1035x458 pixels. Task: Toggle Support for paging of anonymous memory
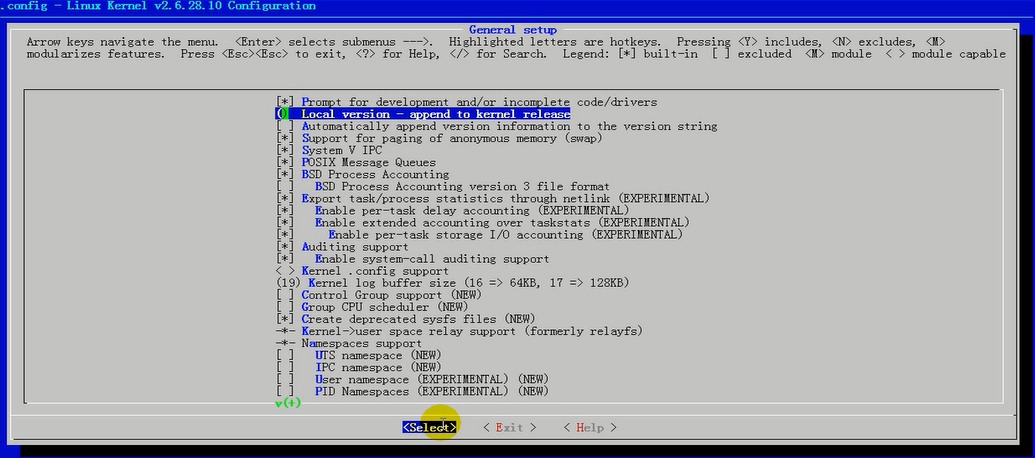point(439,138)
